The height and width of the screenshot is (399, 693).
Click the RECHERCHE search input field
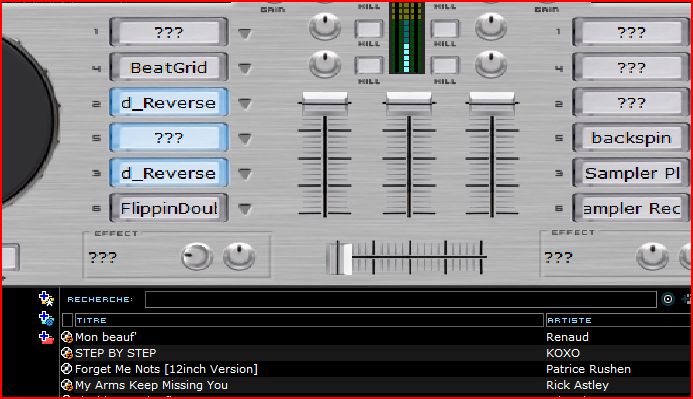pos(400,300)
